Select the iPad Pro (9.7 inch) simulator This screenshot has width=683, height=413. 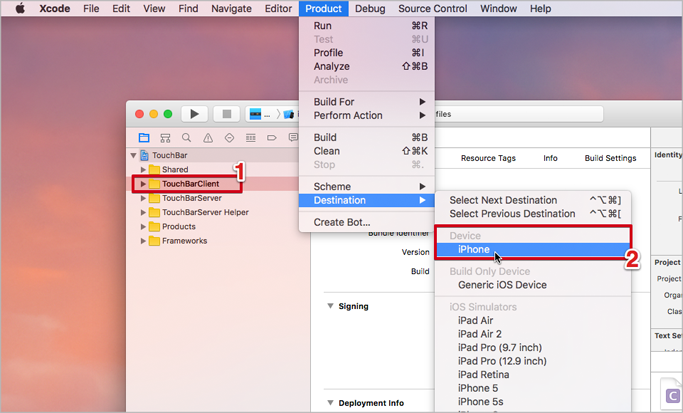click(x=533, y=347)
